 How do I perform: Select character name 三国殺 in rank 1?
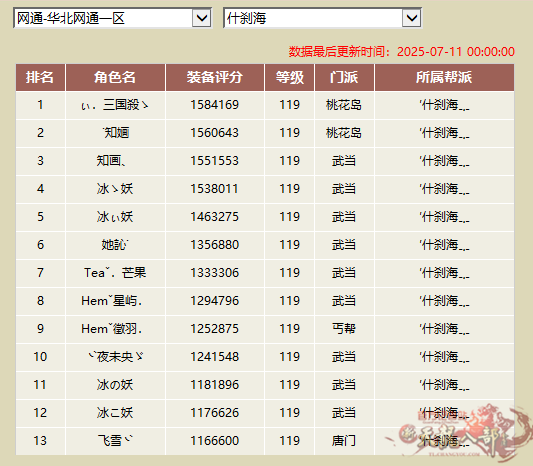click(115, 105)
